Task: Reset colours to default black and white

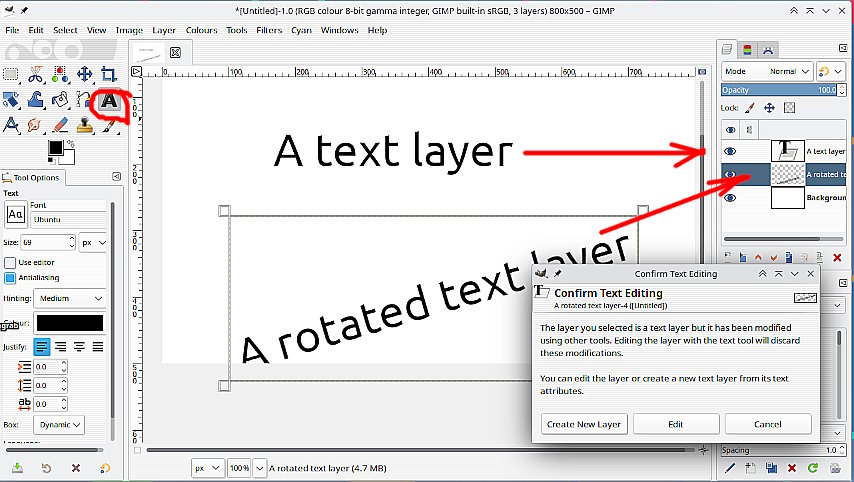Action: (x=51, y=161)
